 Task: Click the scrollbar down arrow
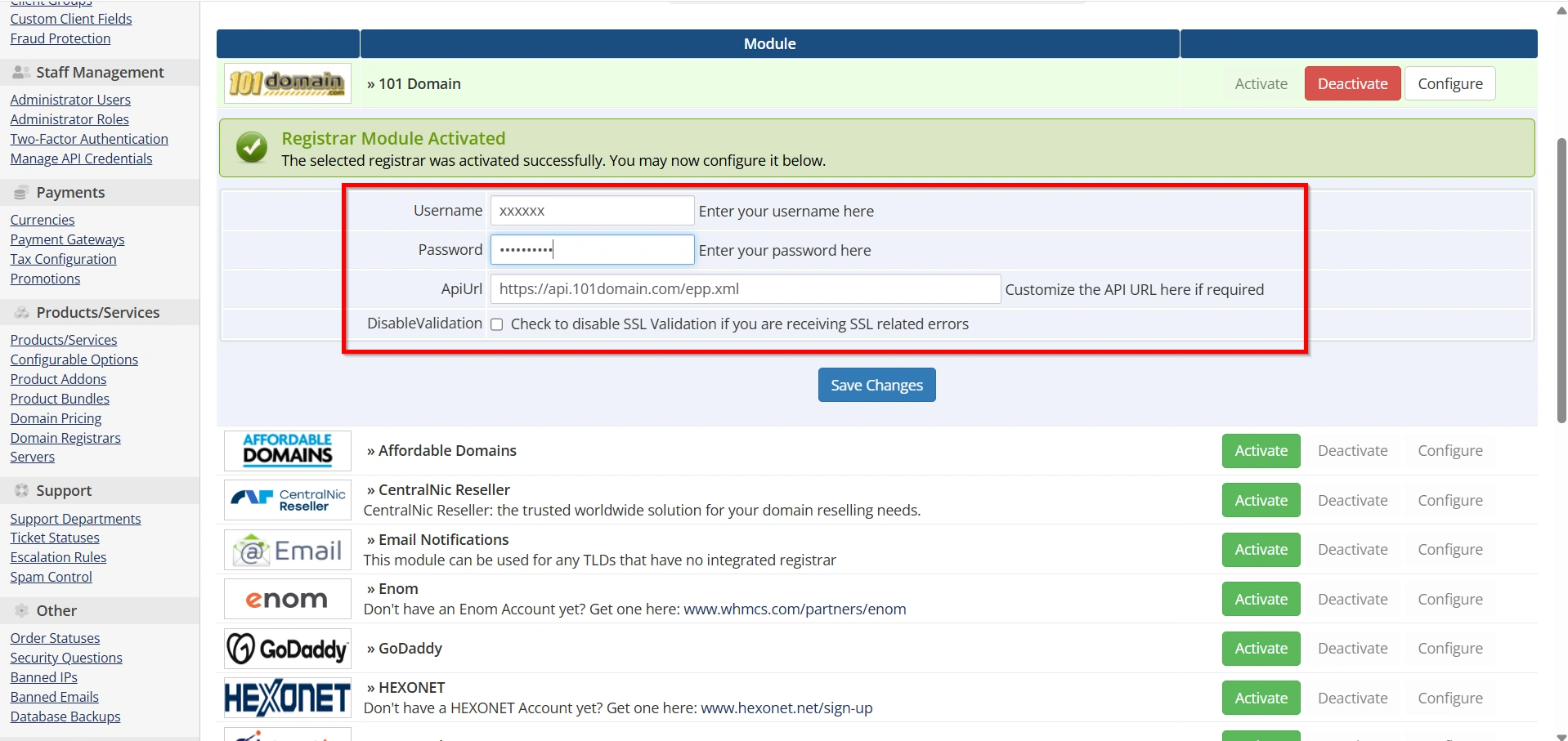pos(1561,736)
